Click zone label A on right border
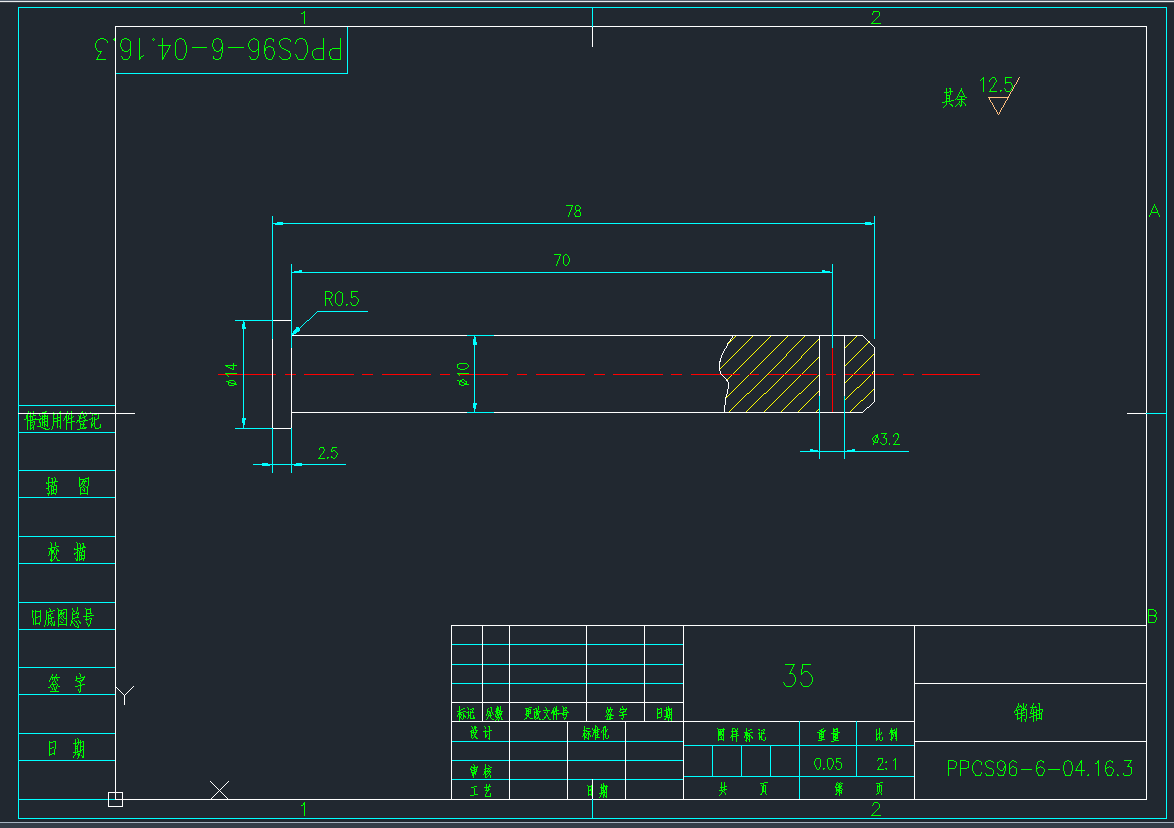 point(1154,212)
